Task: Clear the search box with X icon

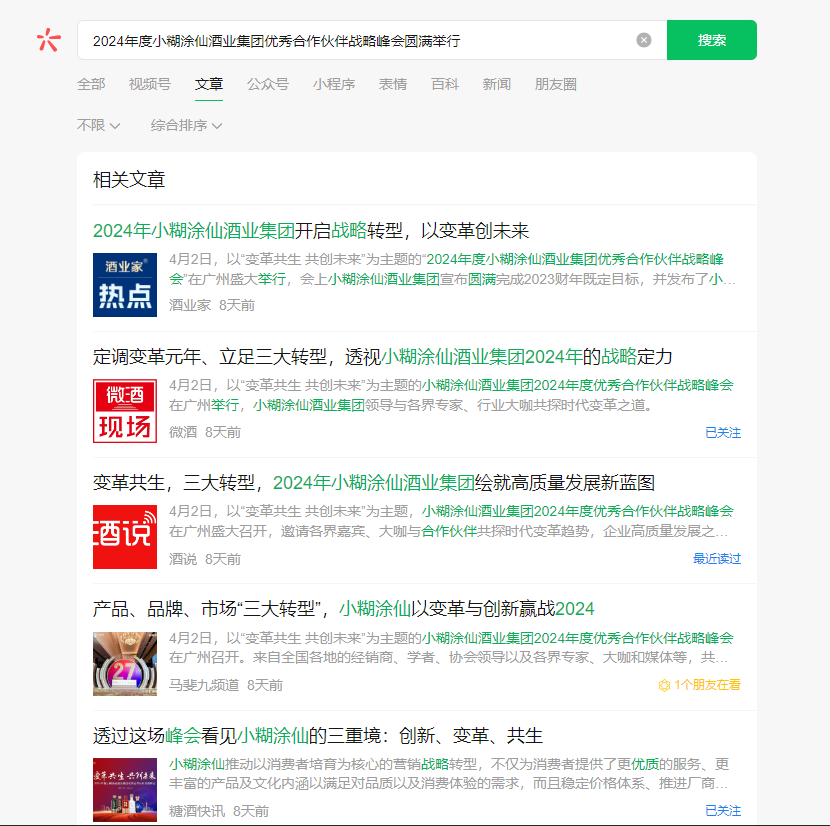Action: coord(644,40)
